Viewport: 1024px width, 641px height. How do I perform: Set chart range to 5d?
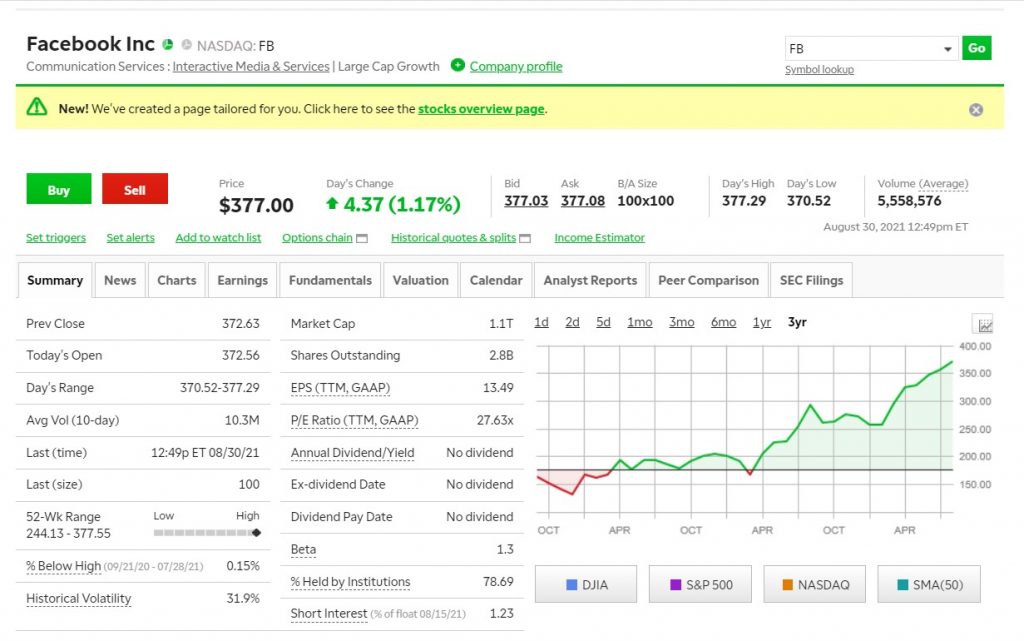click(x=603, y=322)
